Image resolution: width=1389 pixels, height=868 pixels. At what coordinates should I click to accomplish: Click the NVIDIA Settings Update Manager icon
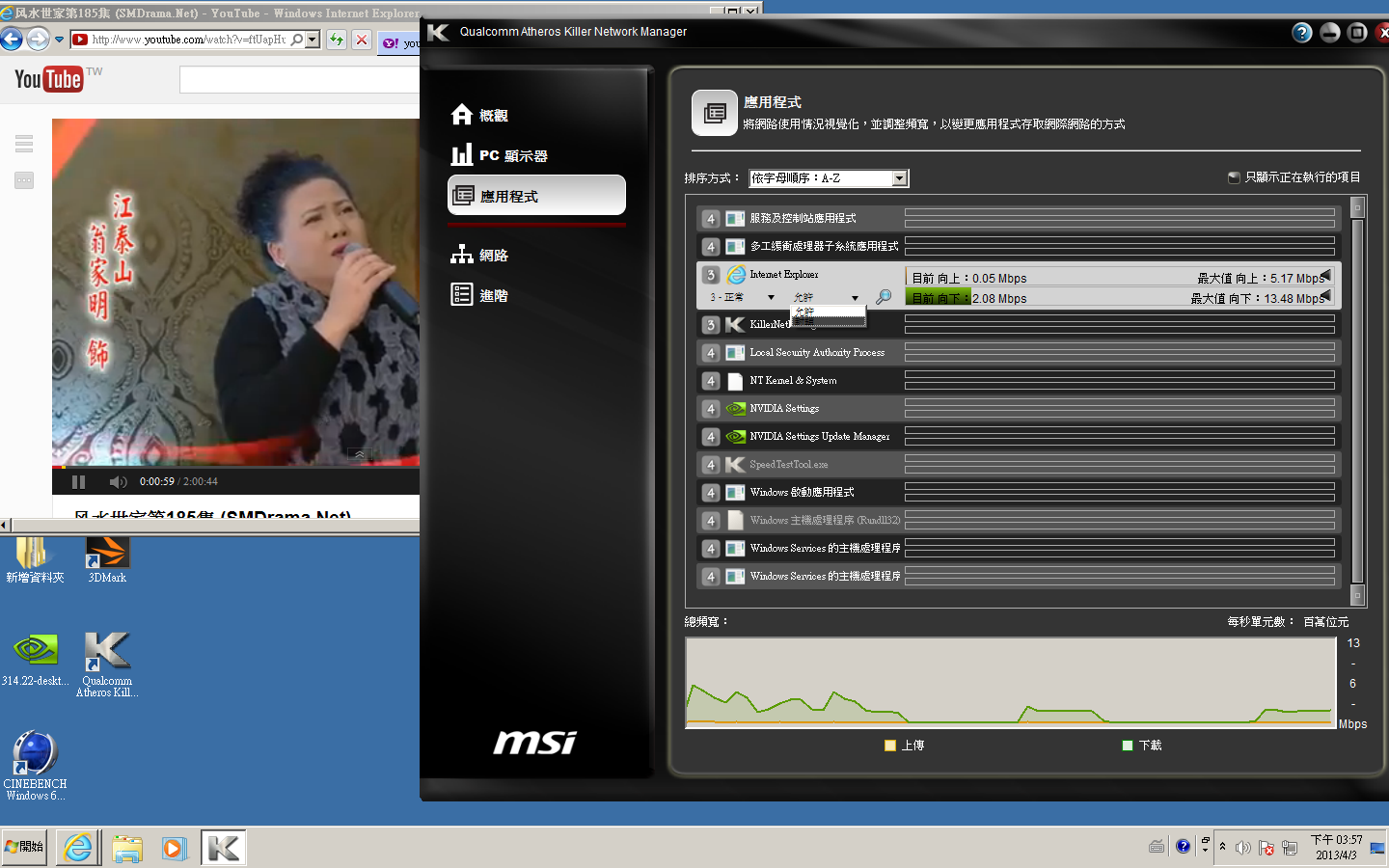coord(735,437)
